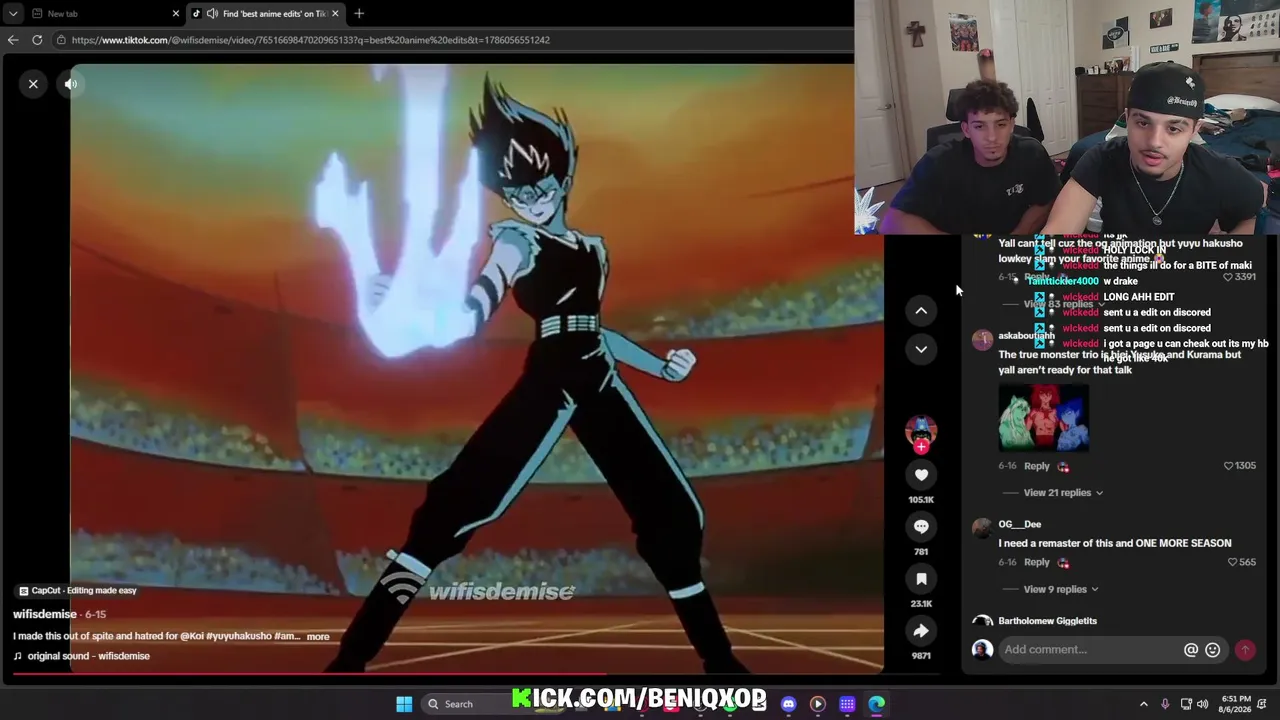This screenshot has height=720, width=1280.
Task: Open Bartholomew Giggletits' profile name
Action: pos(1047,621)
